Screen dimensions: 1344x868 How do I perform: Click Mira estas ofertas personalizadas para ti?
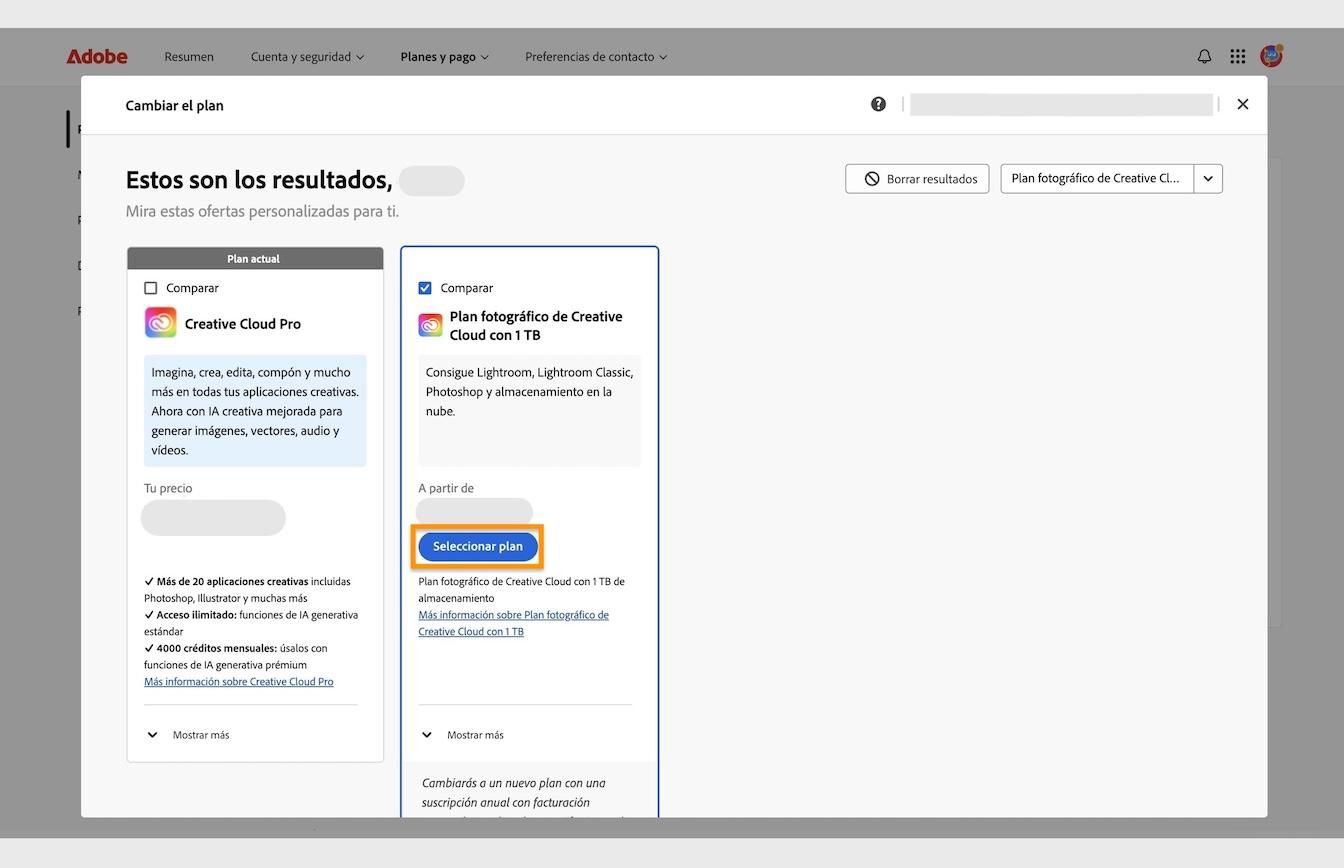pos(262,212)
